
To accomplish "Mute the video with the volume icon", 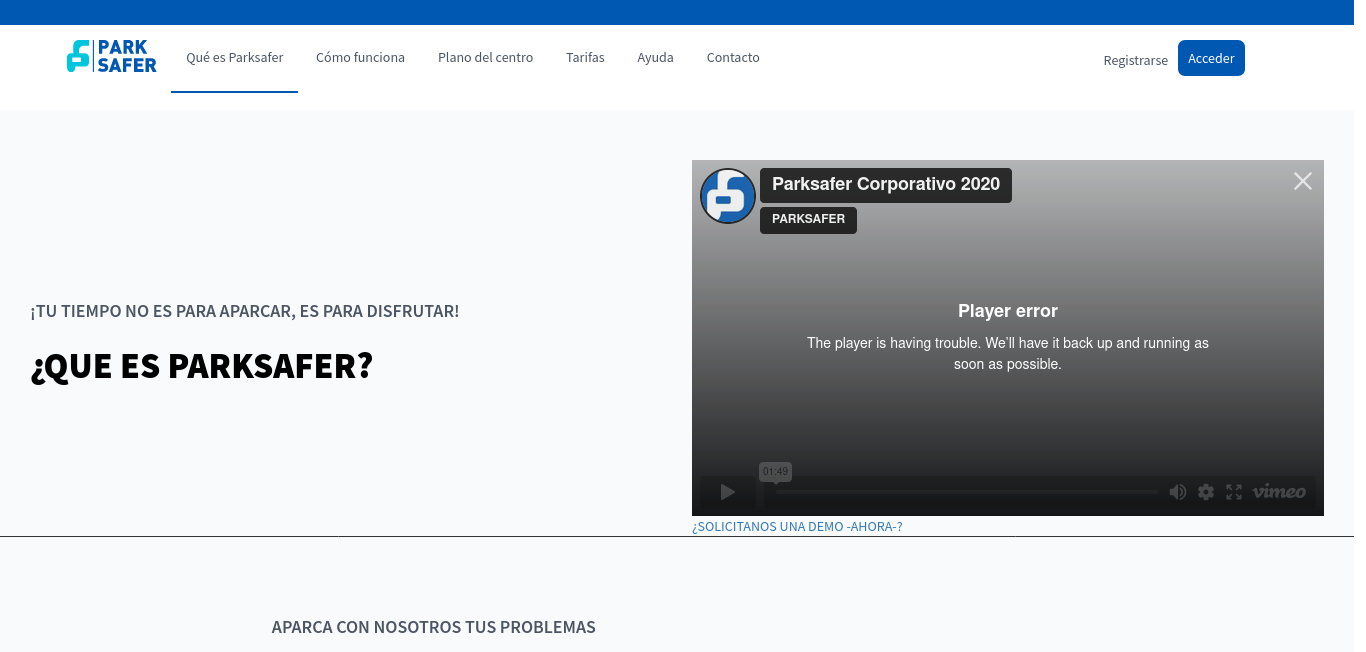I will pyautogui.click(x=1178, y=492).
